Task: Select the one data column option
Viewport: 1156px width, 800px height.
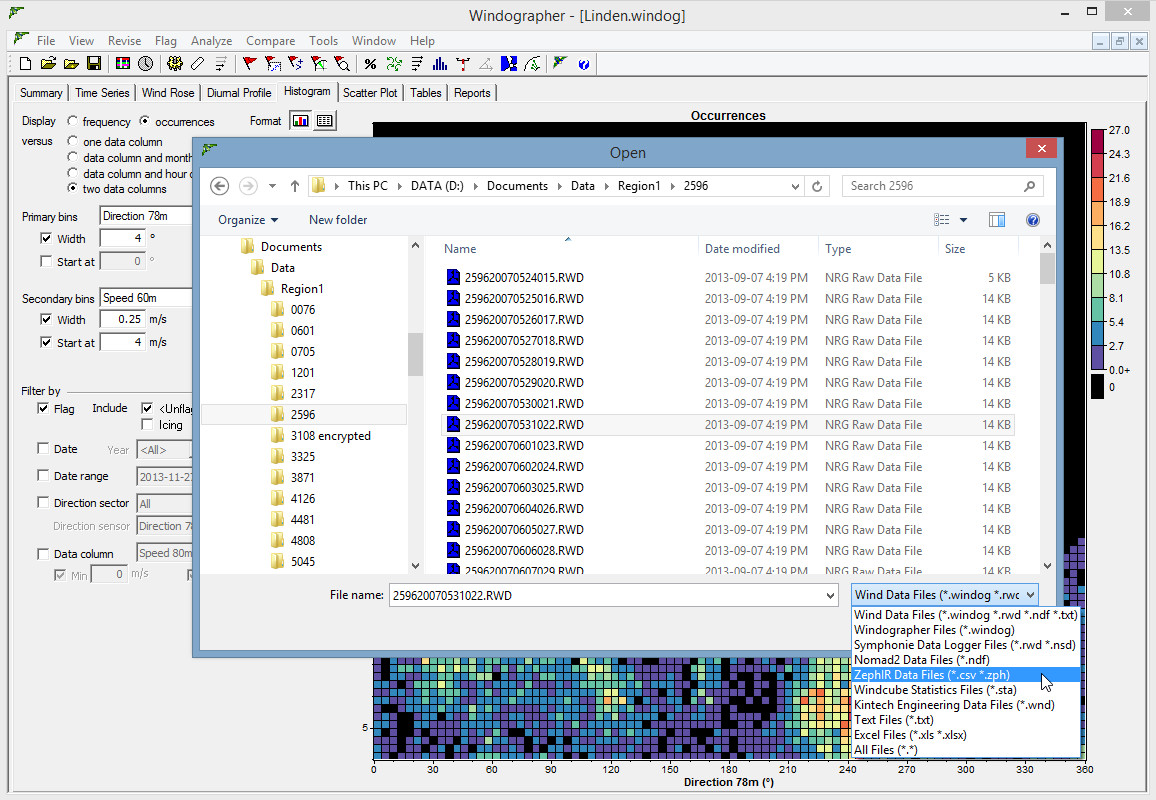Action: click(x=72, y=141)
